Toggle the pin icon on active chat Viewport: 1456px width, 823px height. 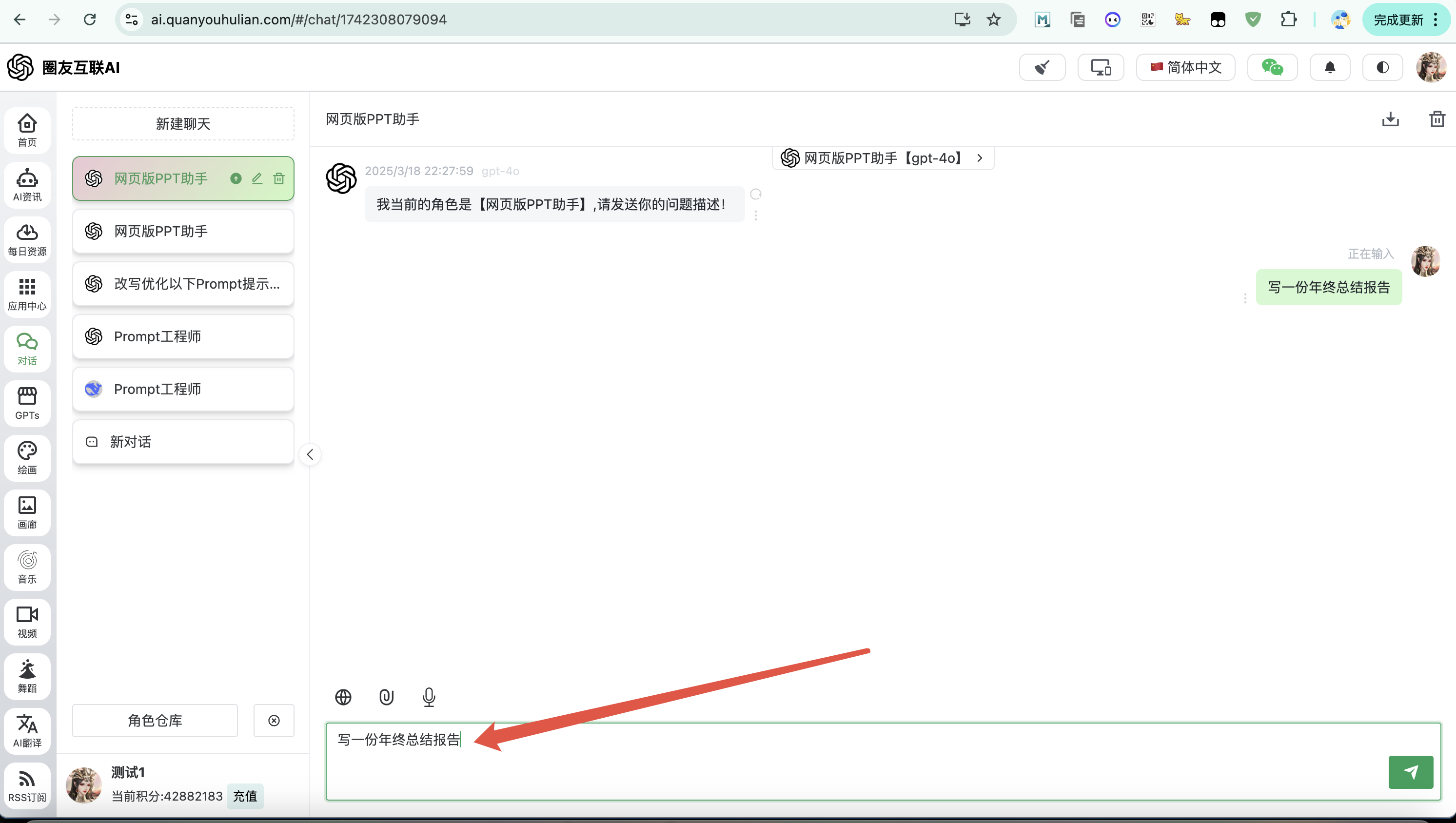point(236,178)
